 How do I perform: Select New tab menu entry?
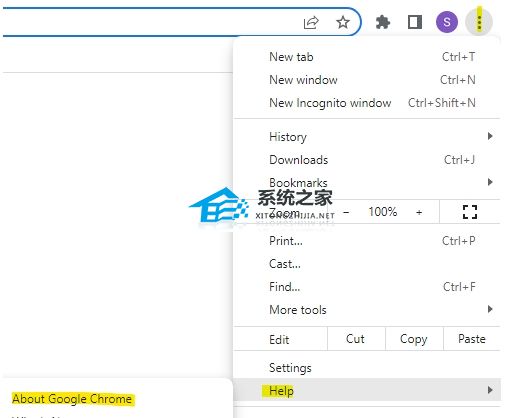pyautogui.click(x=366, y=57)
